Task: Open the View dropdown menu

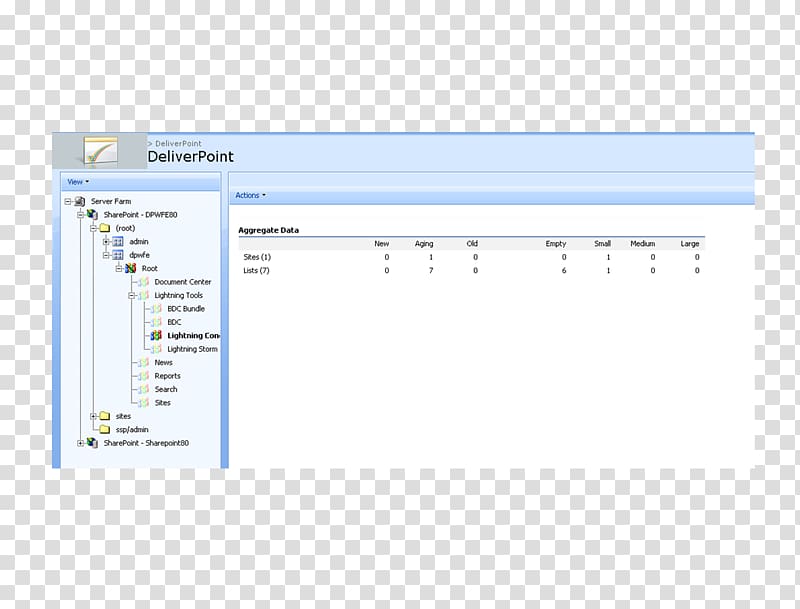Action: pos(78,182)
